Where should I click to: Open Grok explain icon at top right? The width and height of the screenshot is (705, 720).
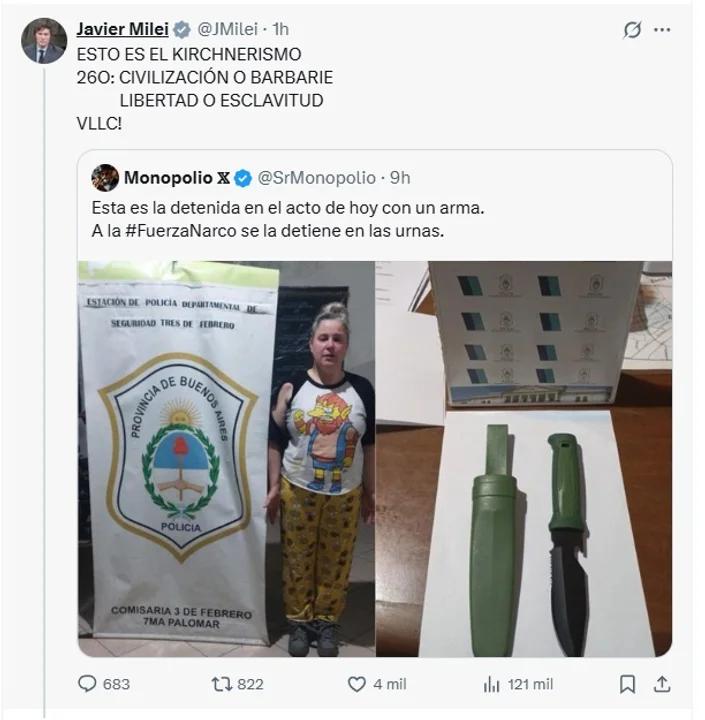(632, 30)
